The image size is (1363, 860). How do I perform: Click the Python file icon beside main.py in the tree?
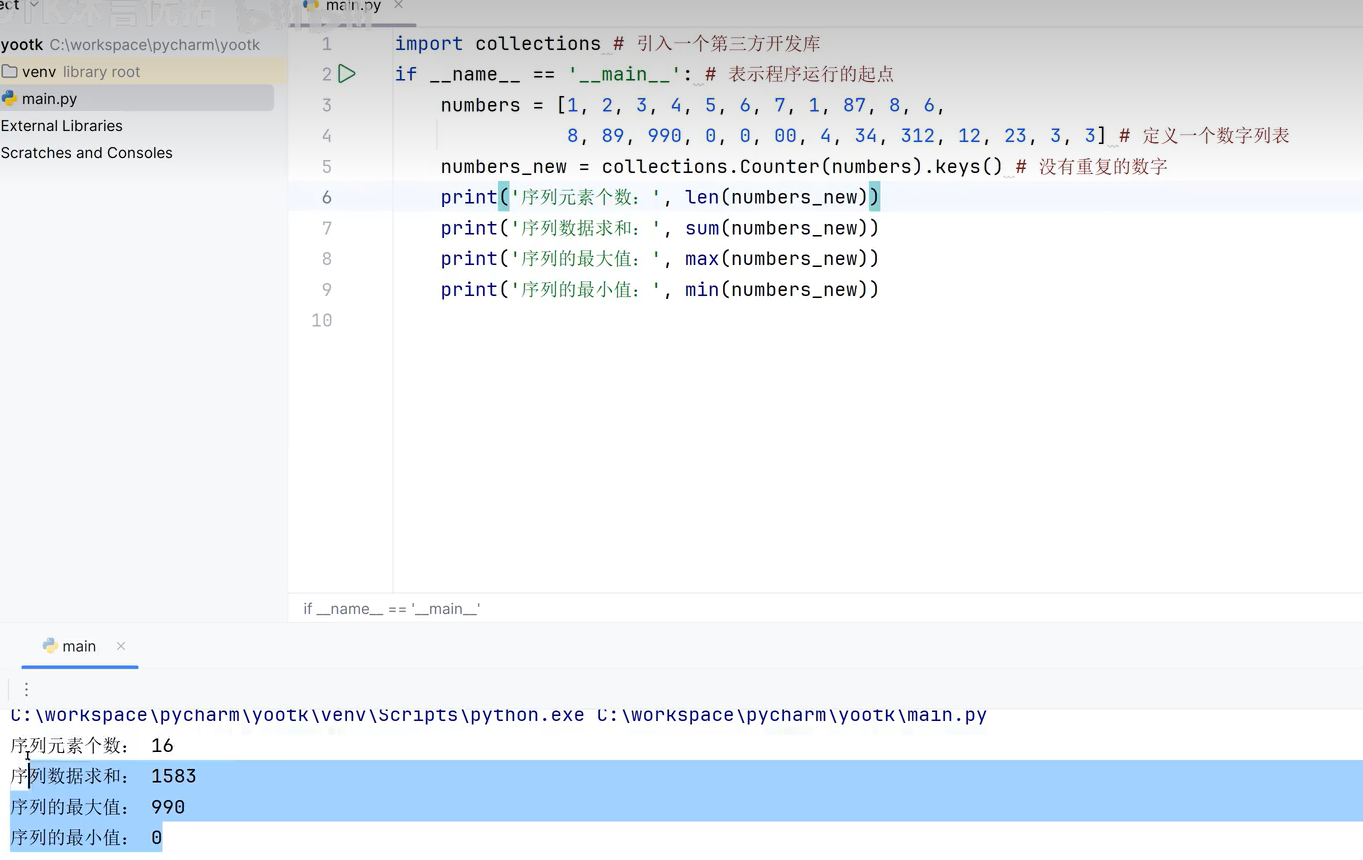coord(10,99)
